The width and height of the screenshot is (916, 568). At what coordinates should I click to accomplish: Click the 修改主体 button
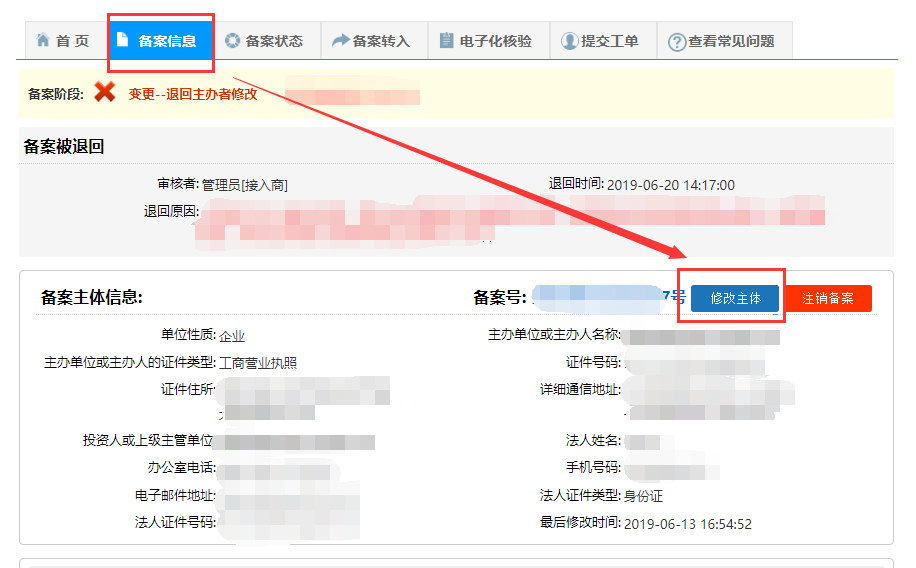[735, 299]
